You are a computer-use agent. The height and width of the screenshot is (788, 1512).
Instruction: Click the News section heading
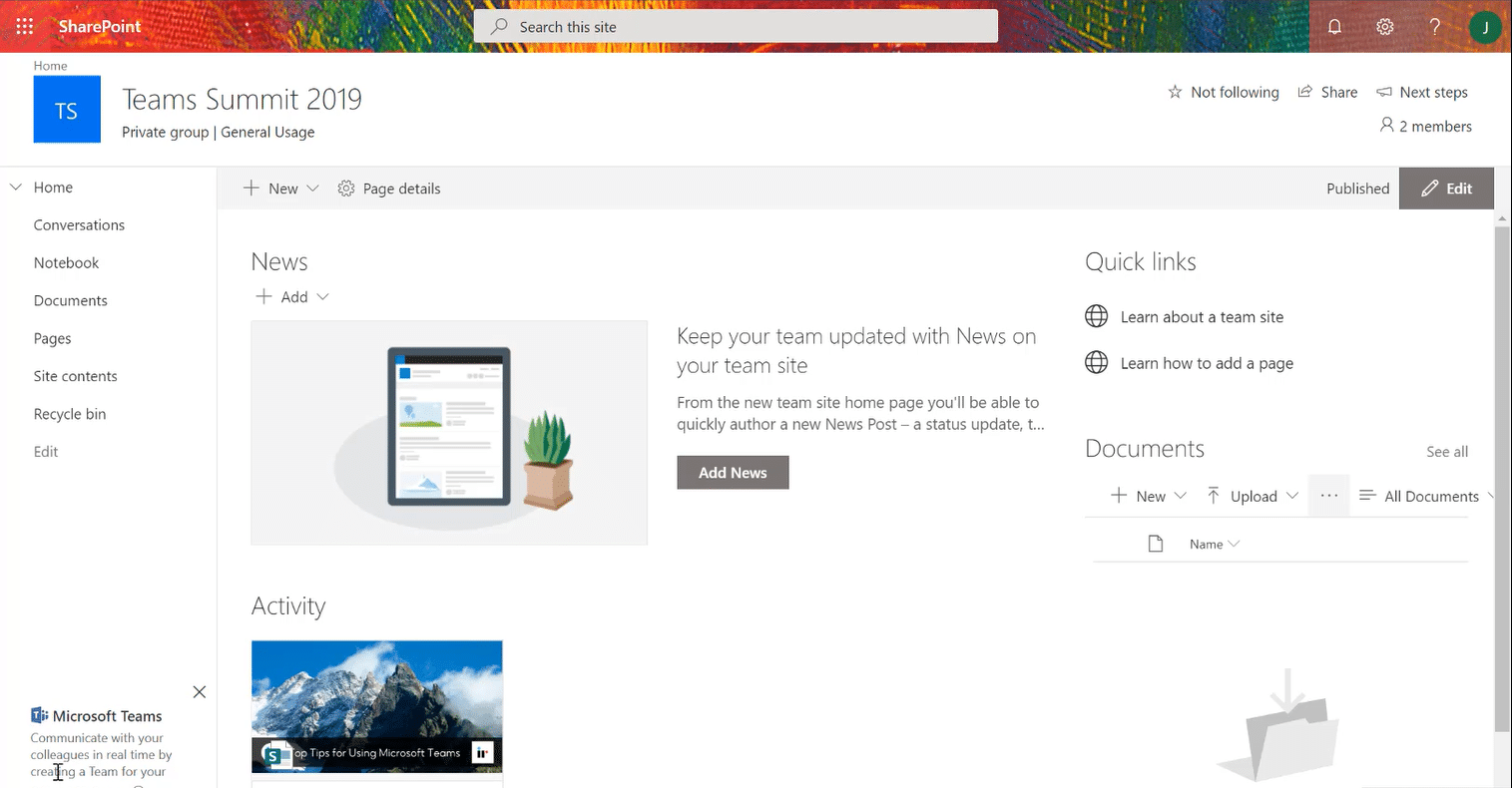point(279,261)
